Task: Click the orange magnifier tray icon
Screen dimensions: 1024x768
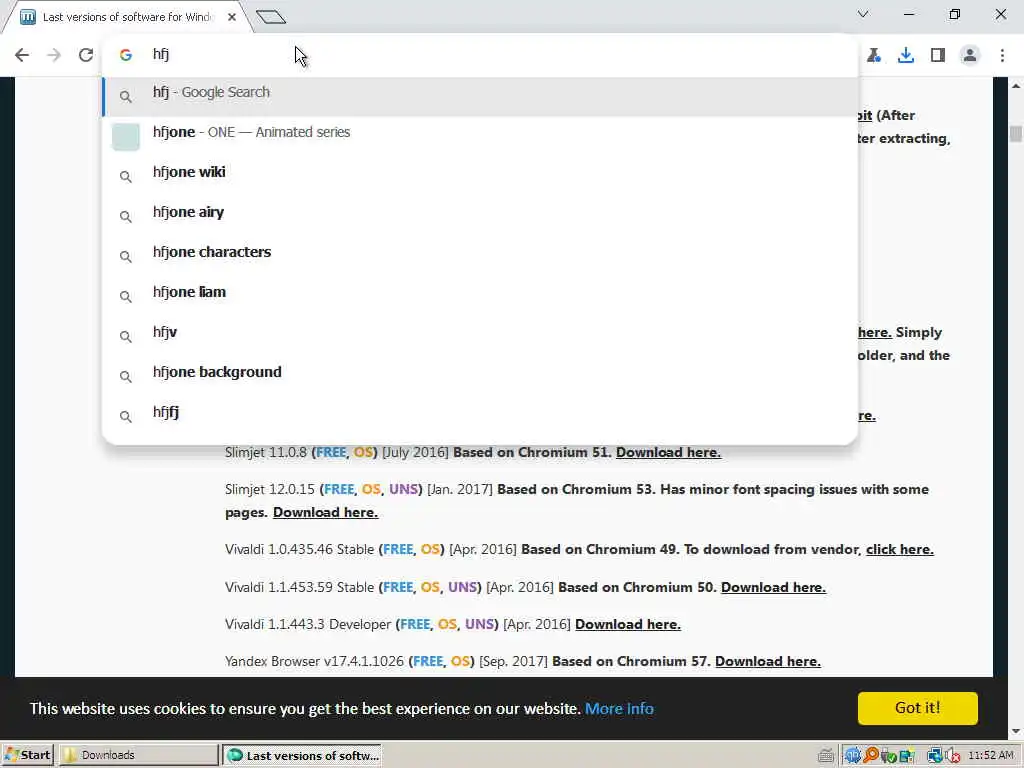Action: (x=871, y=756)
